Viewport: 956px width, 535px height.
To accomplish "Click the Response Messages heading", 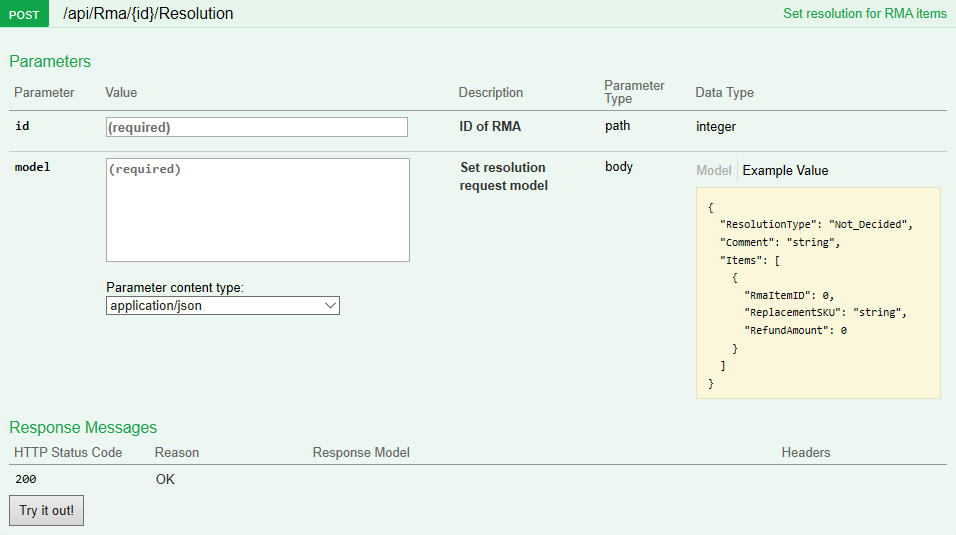I will click(x=83, y=427).
